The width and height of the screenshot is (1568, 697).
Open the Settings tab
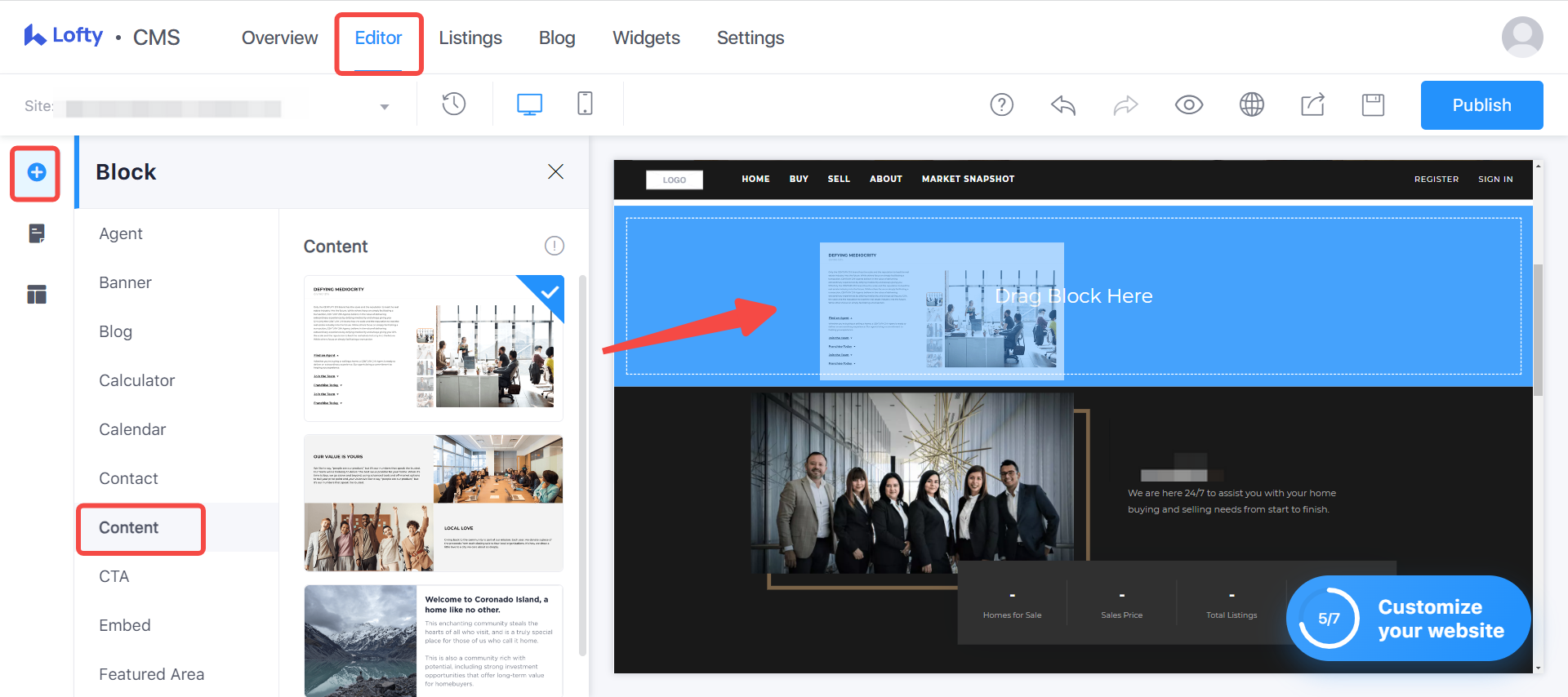point(751,38)
